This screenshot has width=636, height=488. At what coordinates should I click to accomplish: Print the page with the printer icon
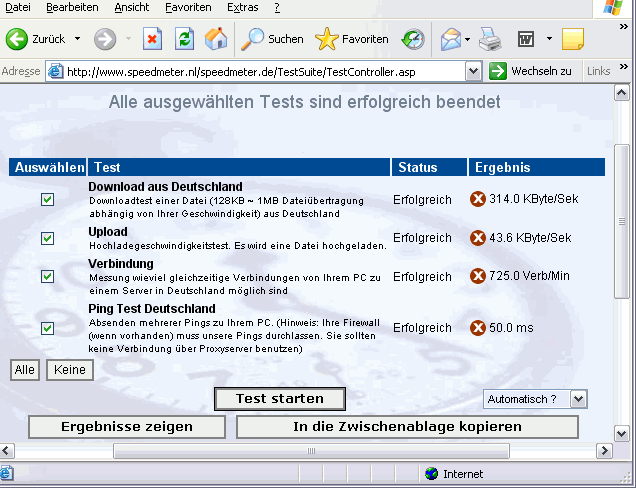pyautogui.click(x=490, y=39)
